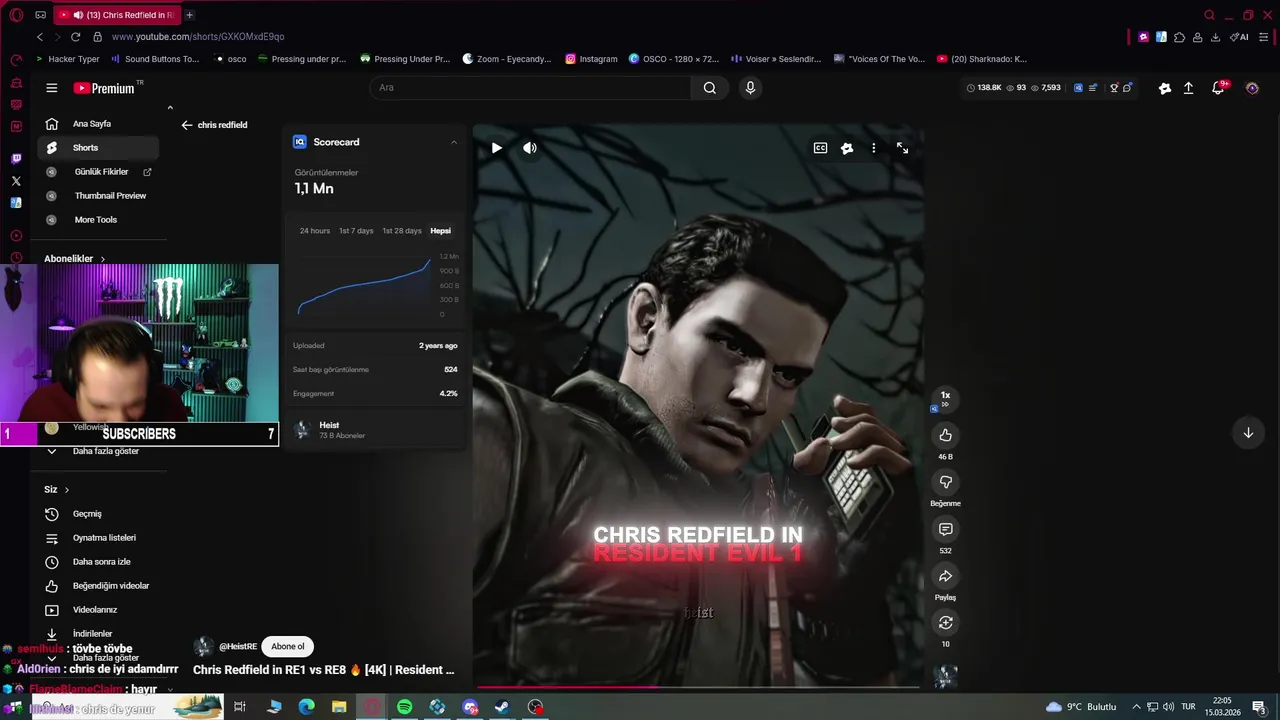Viewport: 1280px width, 720px height.
Task: Click the YouTube Premium logo
Action: pyautogui.click(x=104, y=88)
